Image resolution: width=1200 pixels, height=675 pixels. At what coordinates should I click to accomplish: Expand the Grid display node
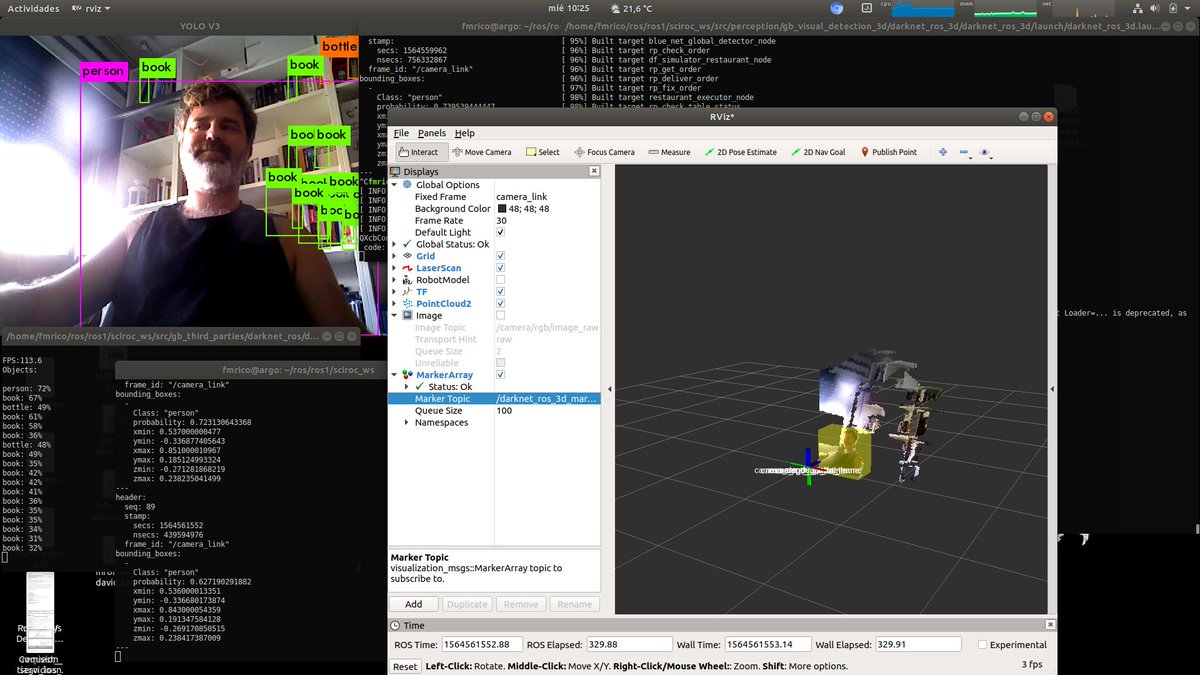click(x=394, y=256)
